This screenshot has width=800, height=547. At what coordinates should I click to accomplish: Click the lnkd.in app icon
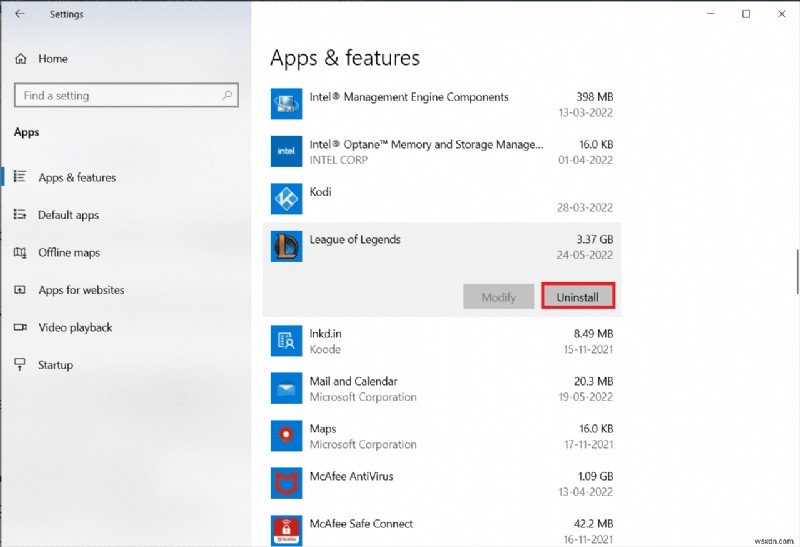coord(287,341)
